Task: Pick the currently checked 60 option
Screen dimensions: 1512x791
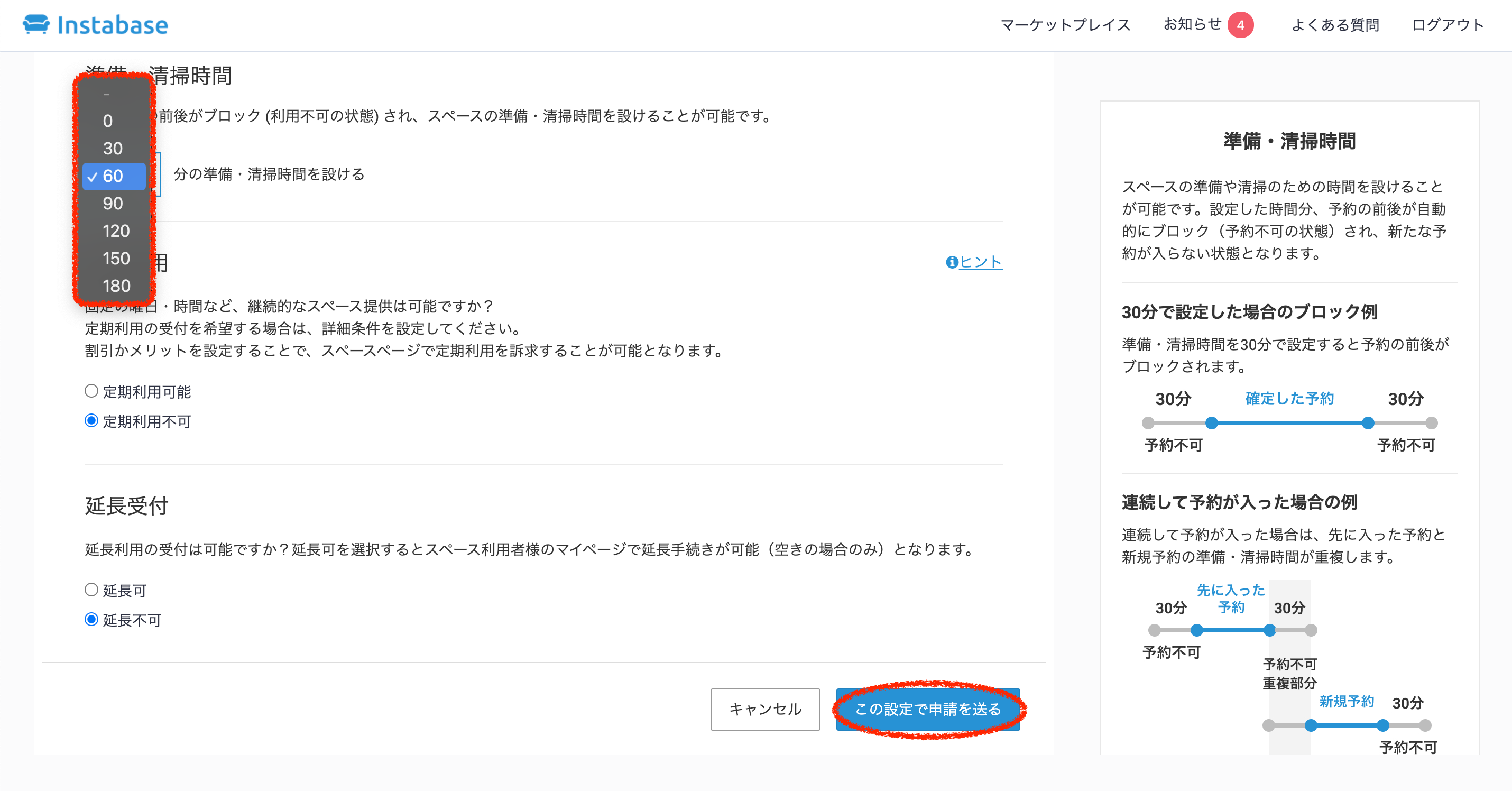Action: (x=113, y=176)
